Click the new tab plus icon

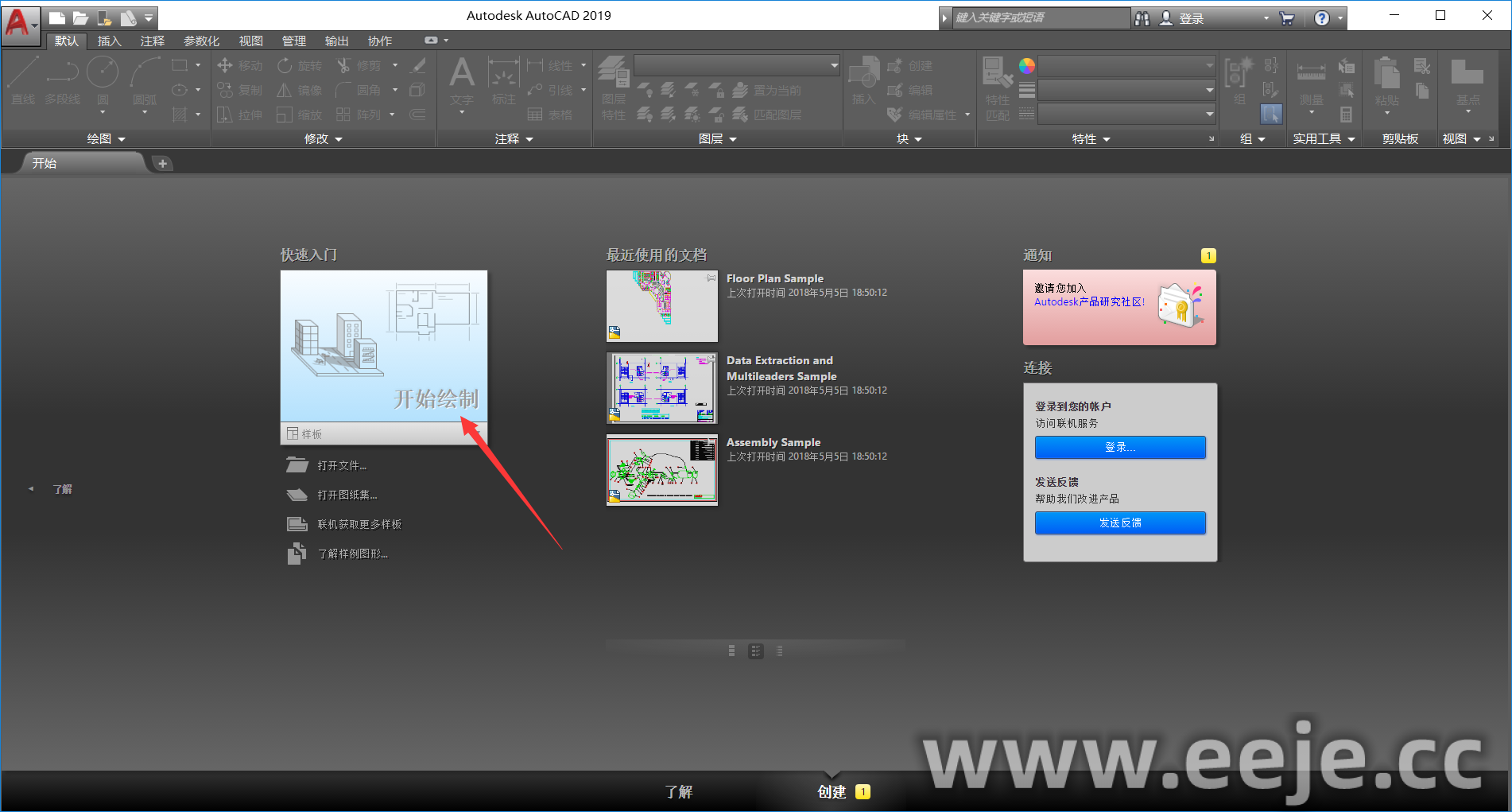[x=162, y=164]
